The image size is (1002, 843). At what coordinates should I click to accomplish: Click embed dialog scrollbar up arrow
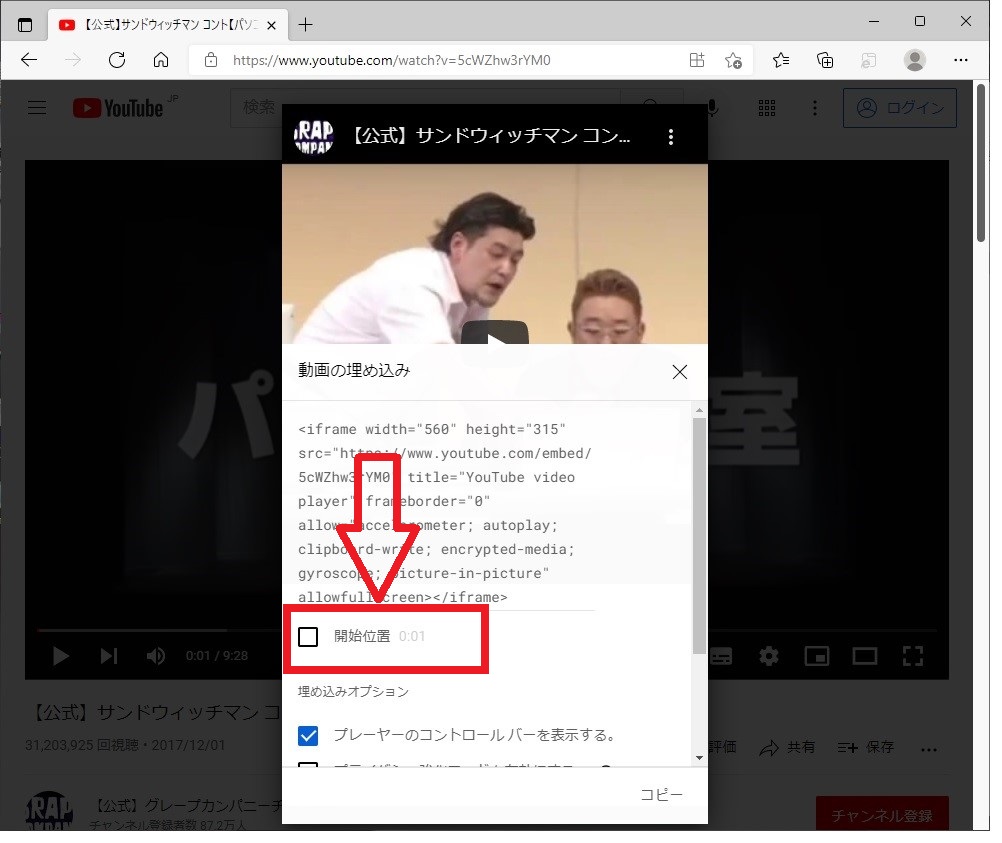tap(699, 410)
